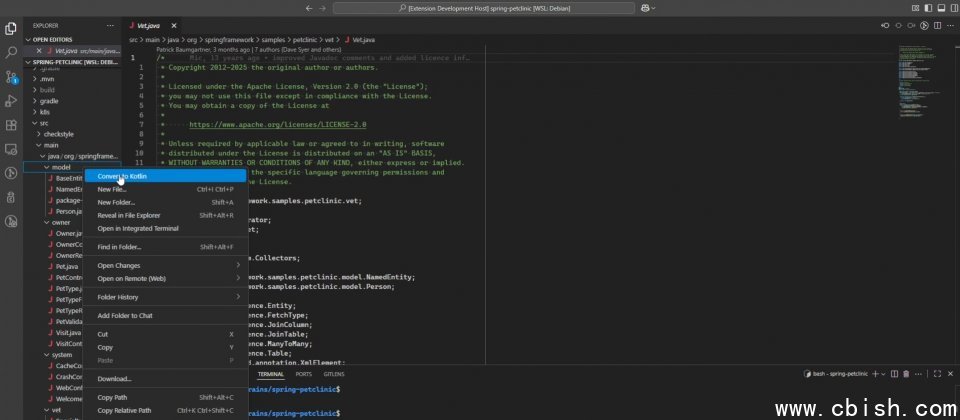Open the Extensions view
The width and height of the screenshot is (960, 420).
(11, 125)
